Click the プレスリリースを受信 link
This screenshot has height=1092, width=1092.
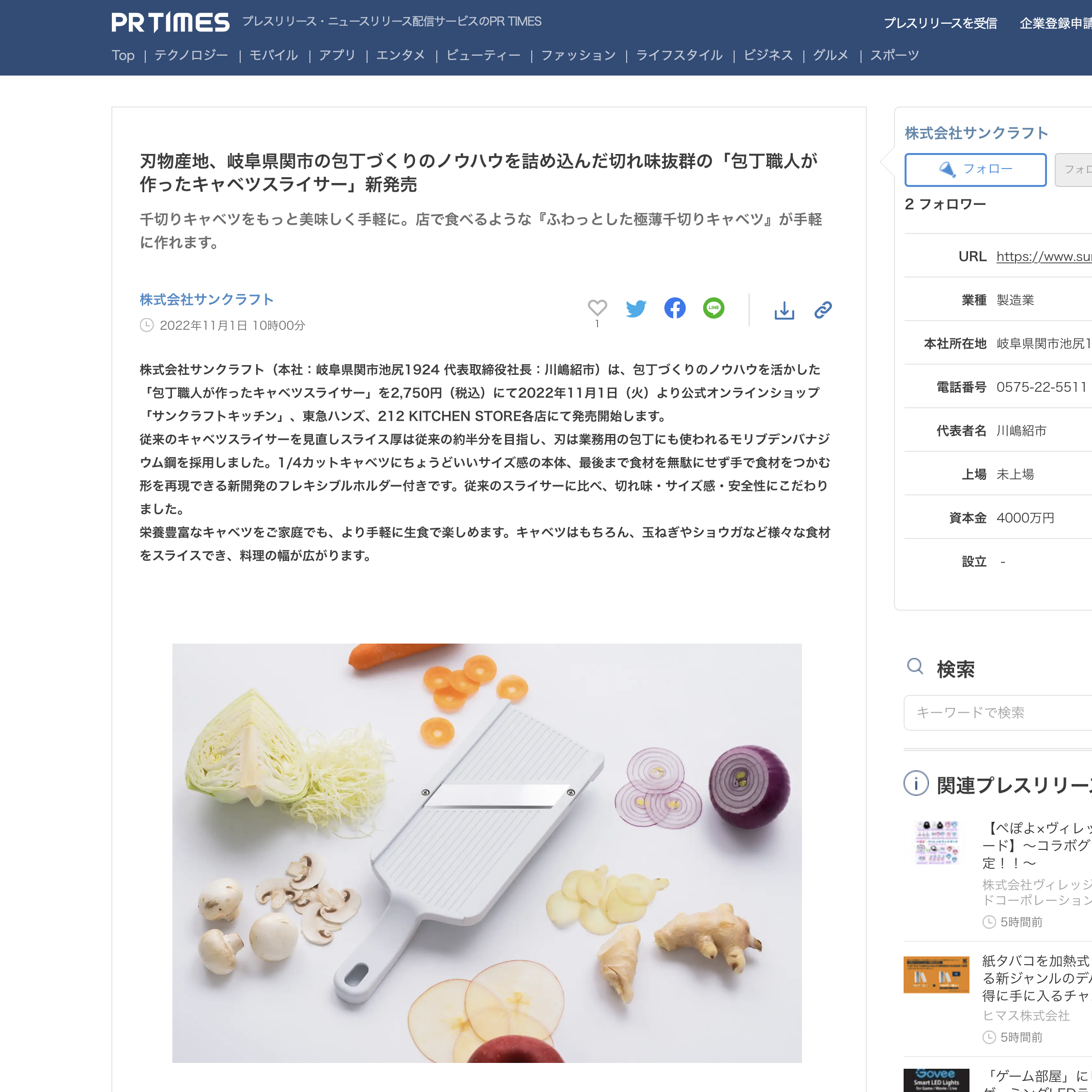[x=940, y=23]
